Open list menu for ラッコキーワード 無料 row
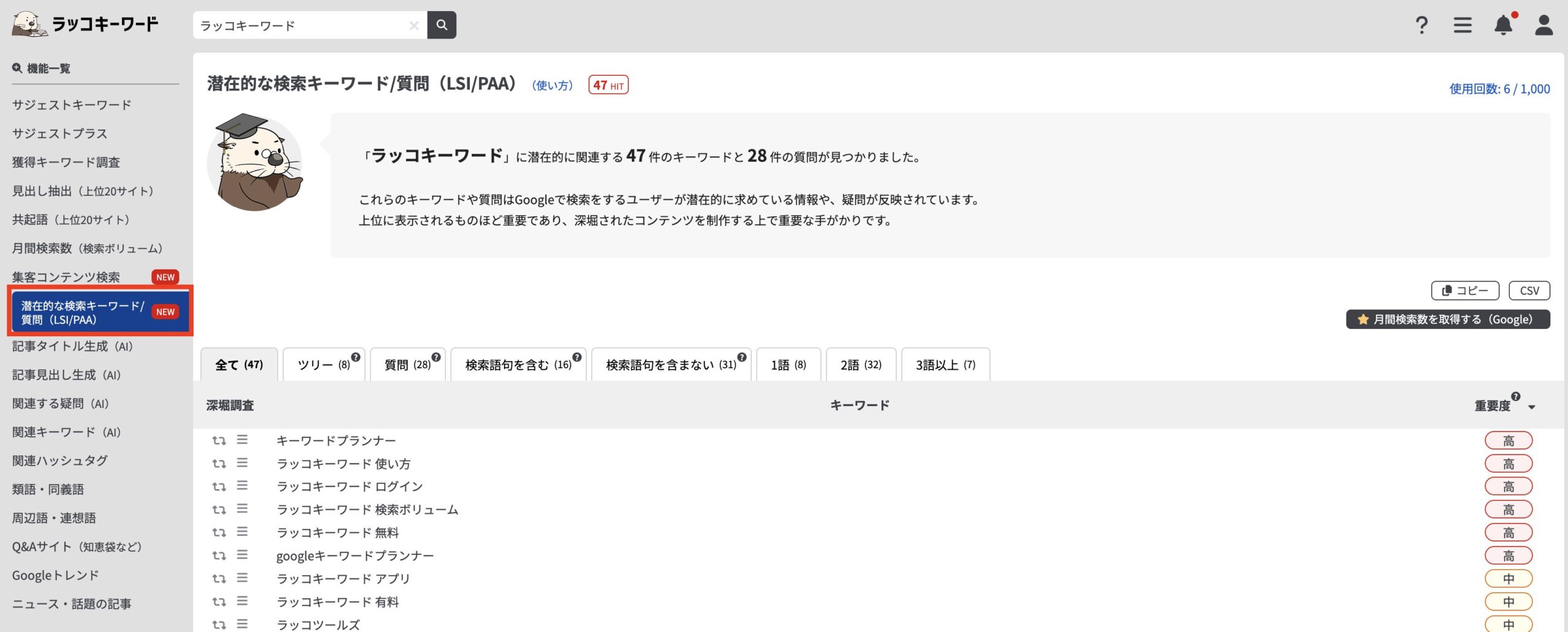Image resolution: width=1568 pixels, height=632 pixels. click(x=243, y=532)
